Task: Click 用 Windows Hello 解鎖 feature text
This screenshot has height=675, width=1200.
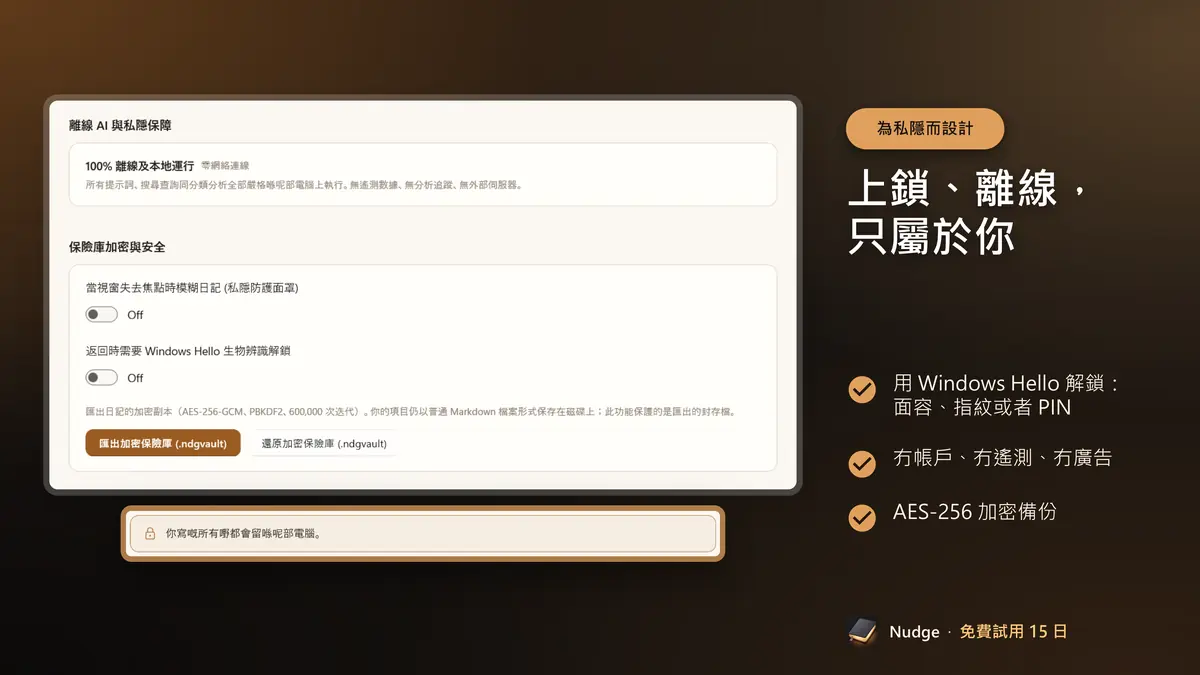Action: [x=1005, y=396]
